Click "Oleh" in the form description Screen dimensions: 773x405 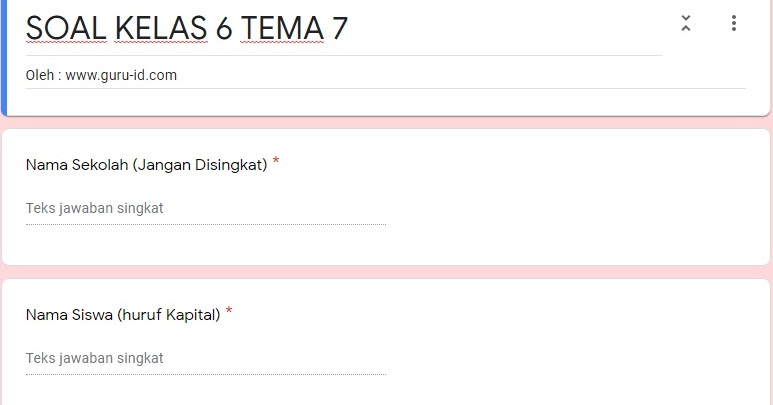pos(40,75)
